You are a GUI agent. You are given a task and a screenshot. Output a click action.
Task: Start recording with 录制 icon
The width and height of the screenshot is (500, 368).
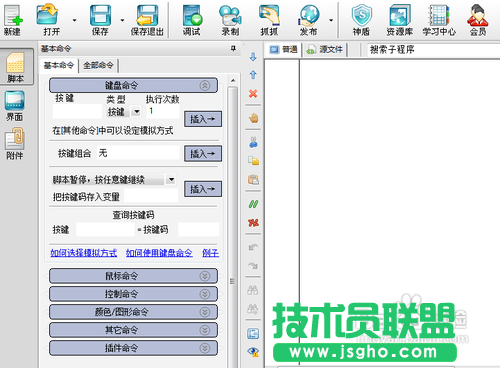[x=230, y=19]
